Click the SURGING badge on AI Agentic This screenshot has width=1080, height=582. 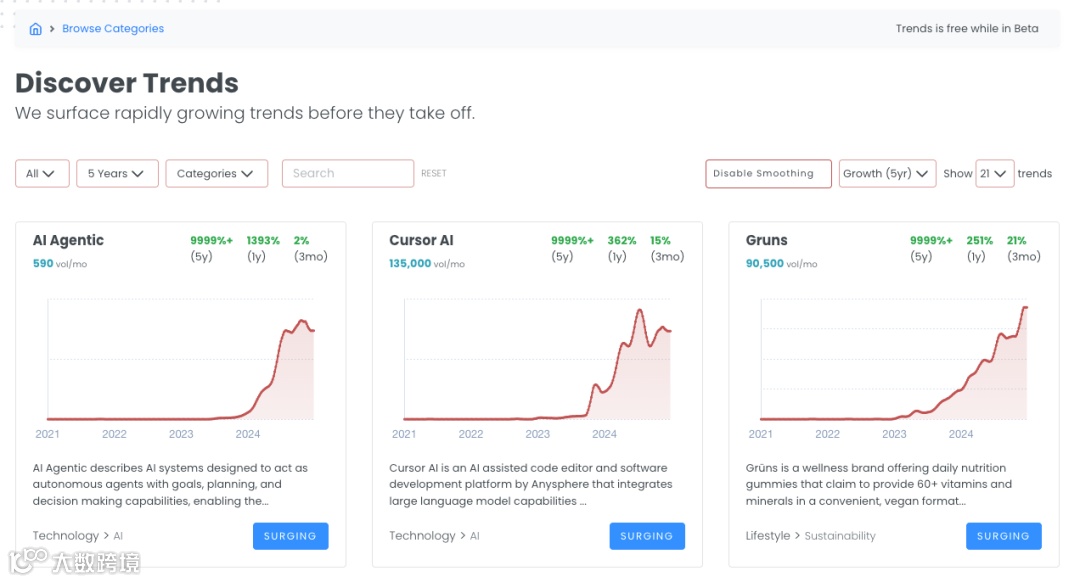[290, 536]
